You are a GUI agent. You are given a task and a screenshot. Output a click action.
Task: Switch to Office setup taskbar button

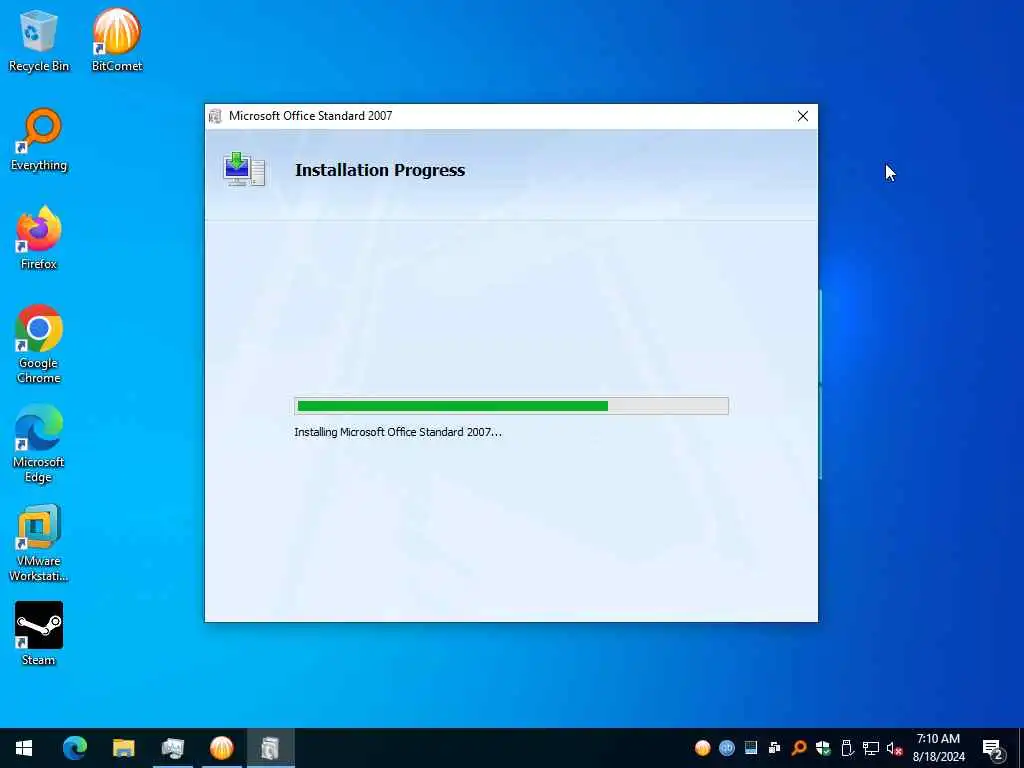pyautogui.click(x=270, y=748)
